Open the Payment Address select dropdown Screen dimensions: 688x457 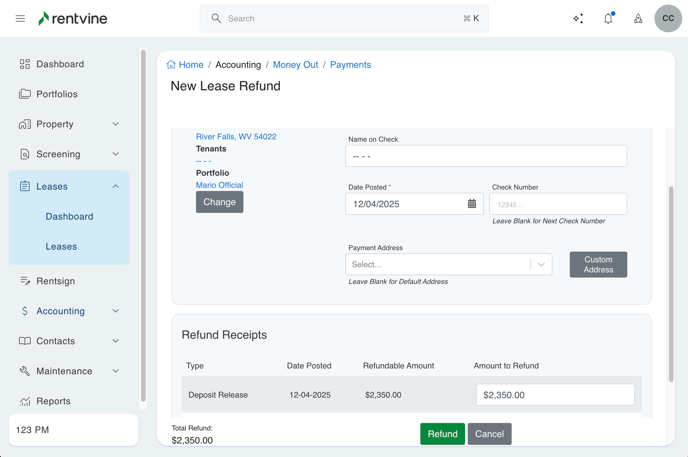pos(448,265)
